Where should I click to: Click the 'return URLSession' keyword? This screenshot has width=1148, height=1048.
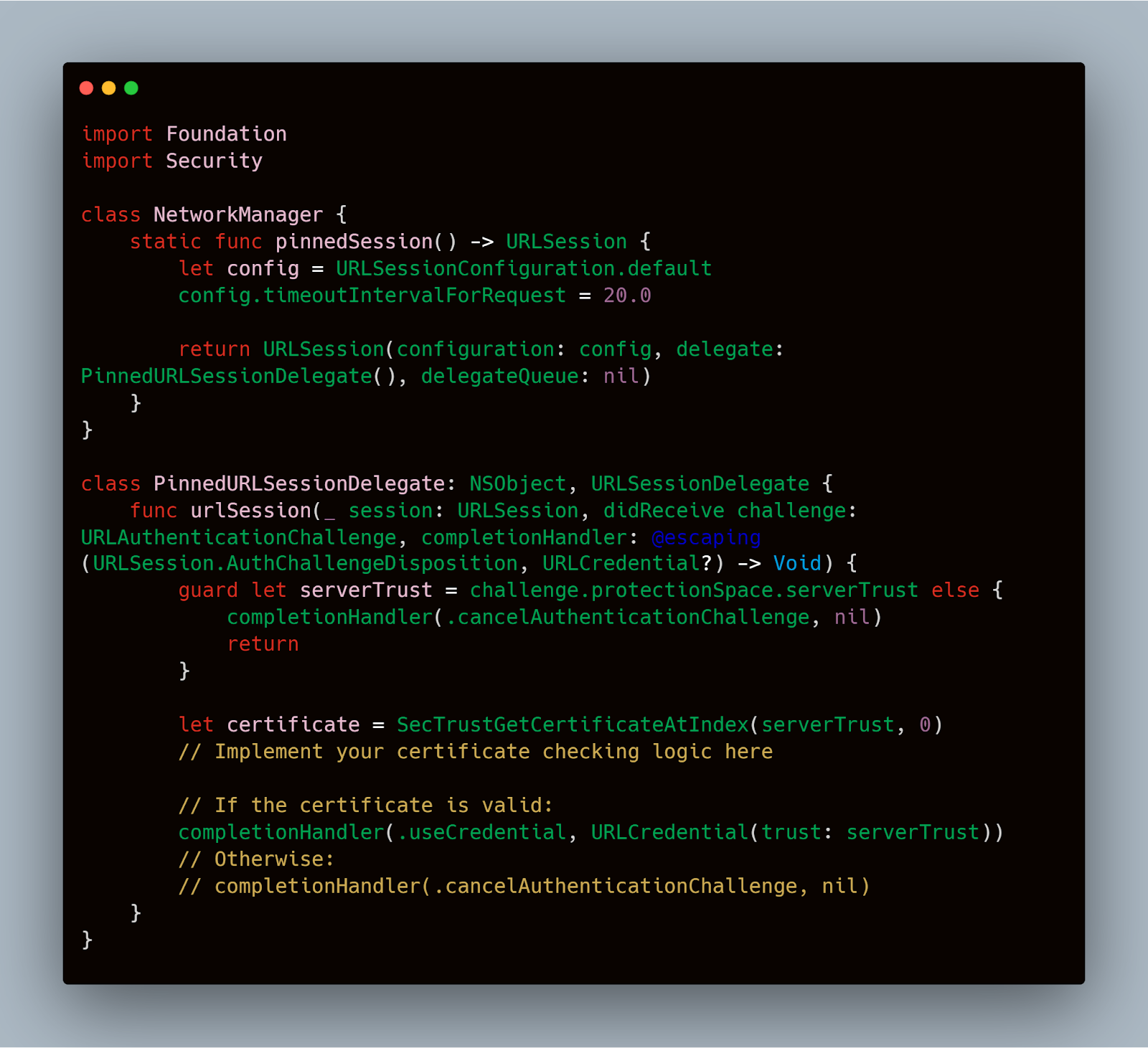point(215,349)
